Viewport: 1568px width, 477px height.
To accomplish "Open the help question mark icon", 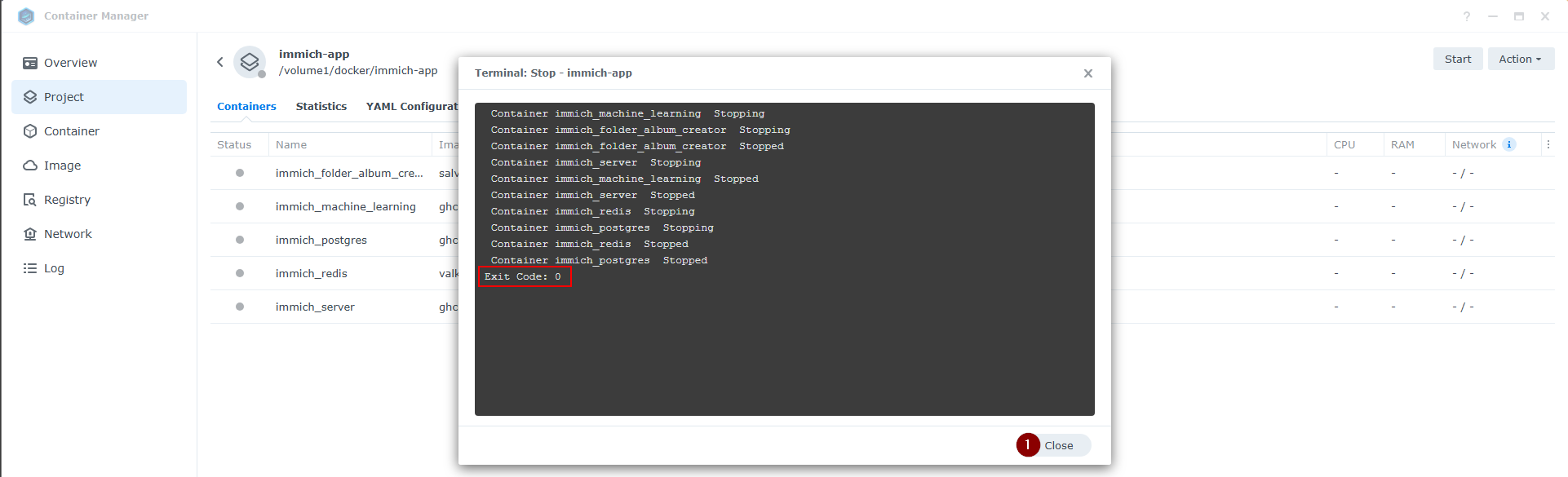I will pyautogui.click(x=1466, y=16).
